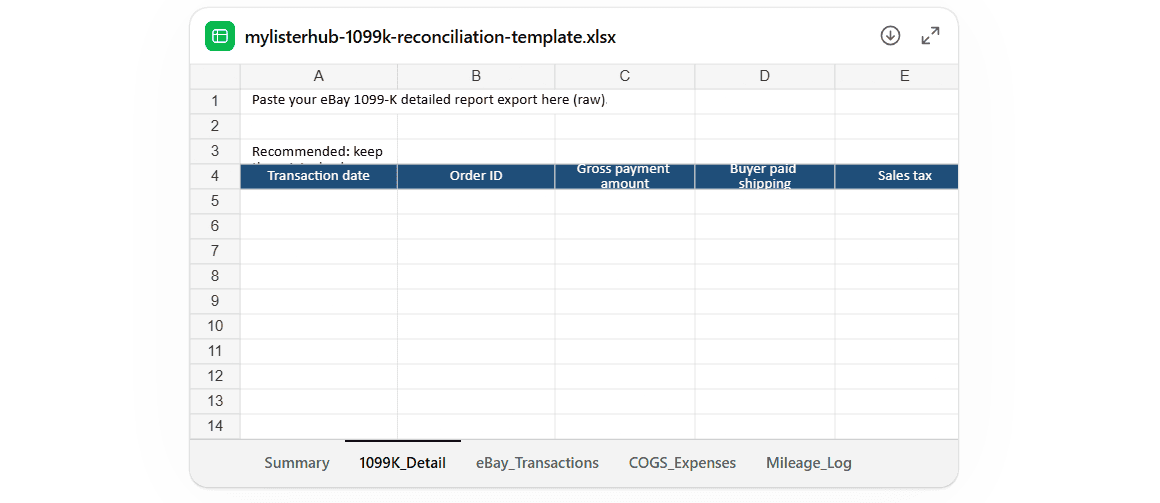
Task: Select column B header
Action: pyautogui.click(x=476, y=76)
